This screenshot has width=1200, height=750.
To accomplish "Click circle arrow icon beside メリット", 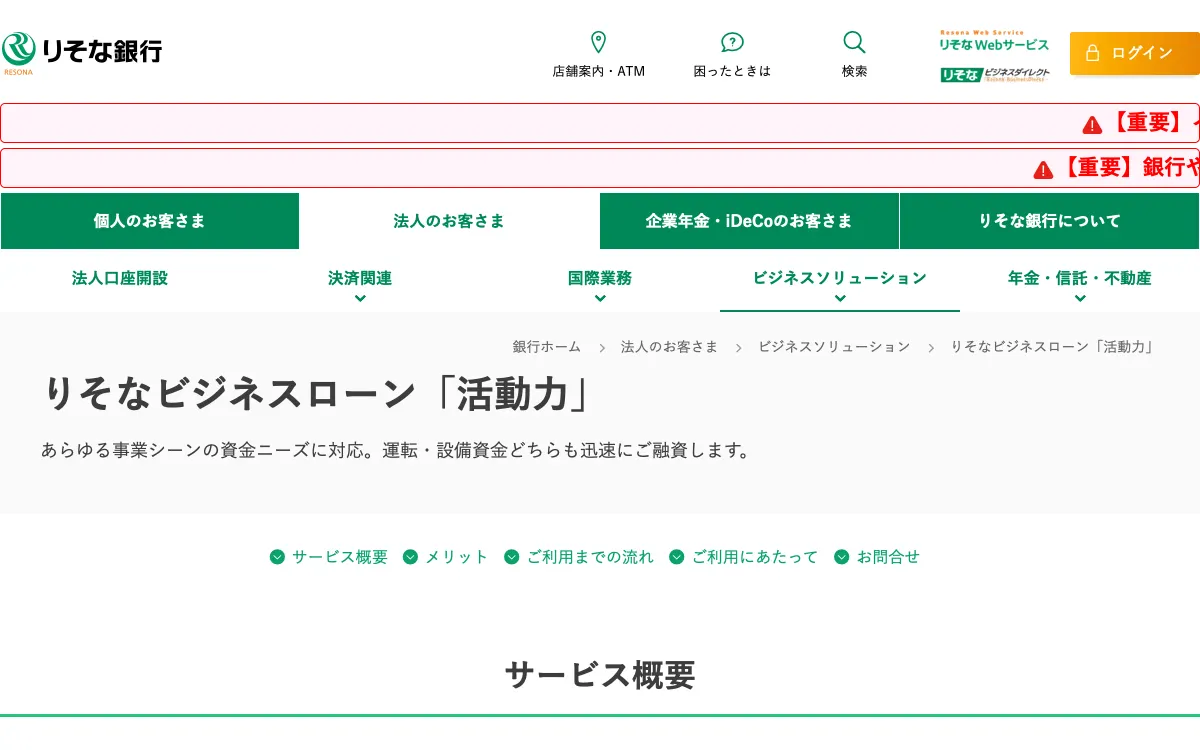I will click(x=410, y=557).
